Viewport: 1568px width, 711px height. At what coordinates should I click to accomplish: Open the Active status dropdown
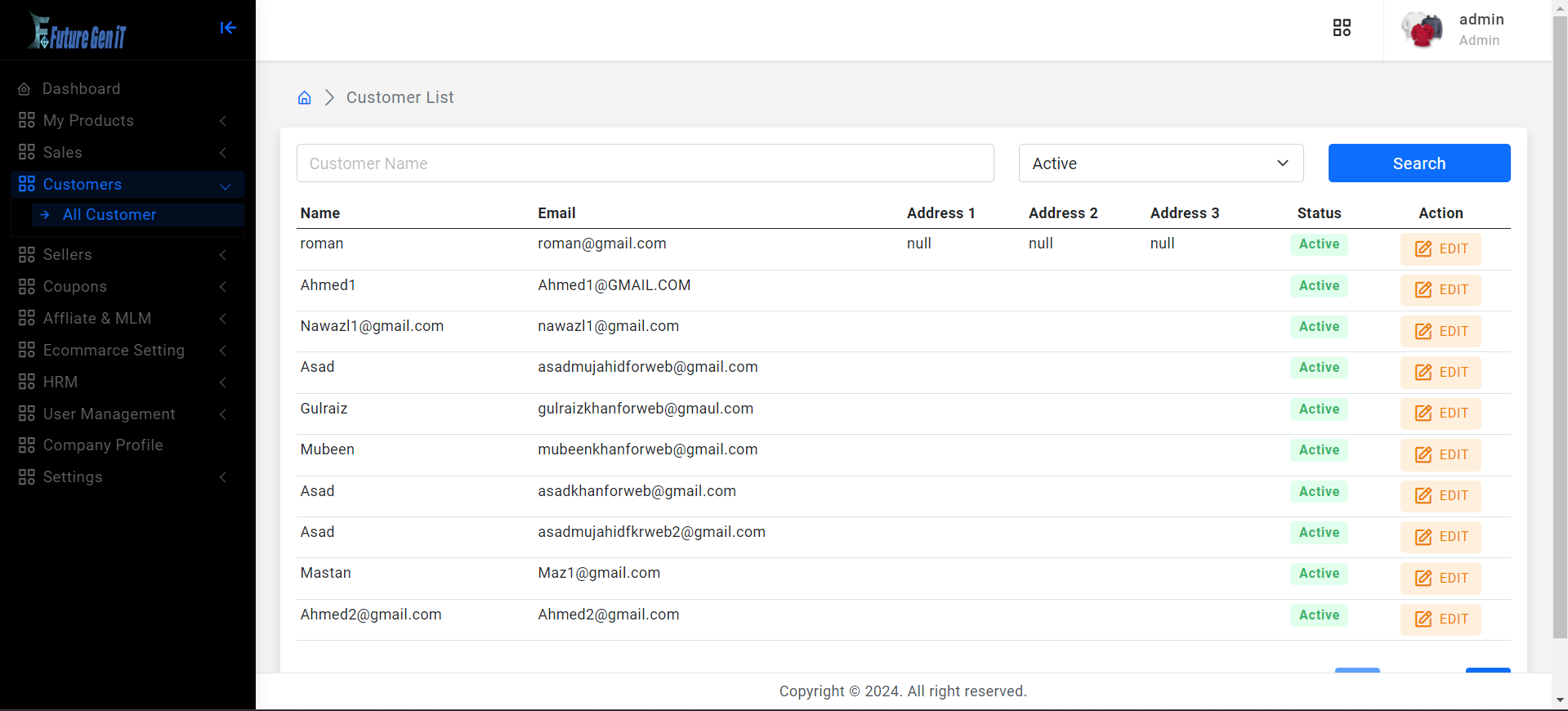tap(1160, 163)
